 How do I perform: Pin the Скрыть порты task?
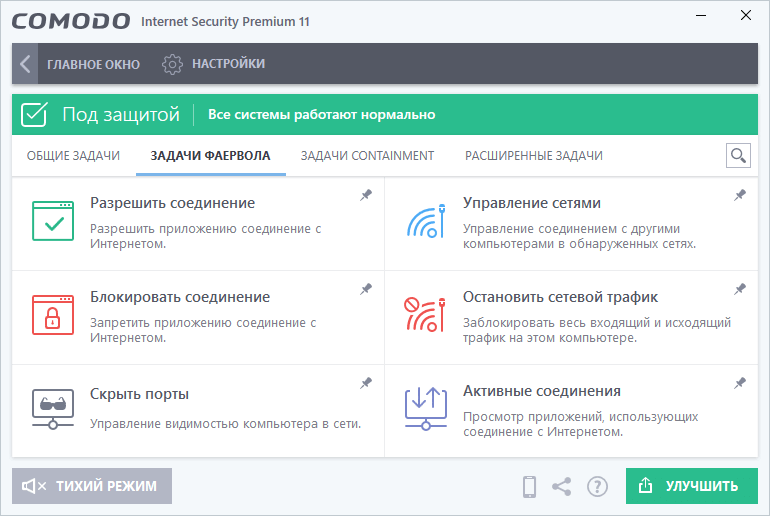(366, 383)
